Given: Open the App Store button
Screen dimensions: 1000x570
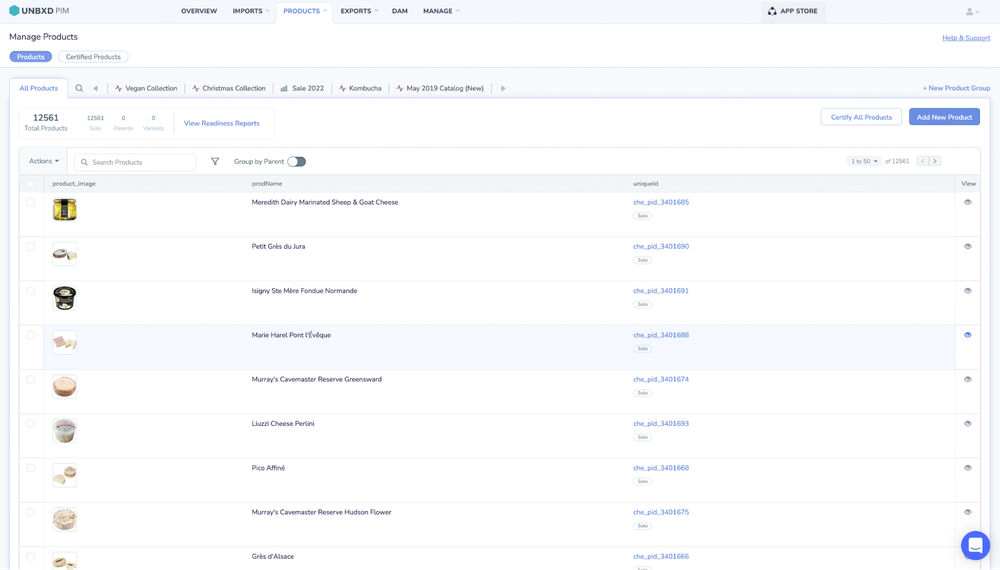Looking at the screenshot, I should [793, 11].
